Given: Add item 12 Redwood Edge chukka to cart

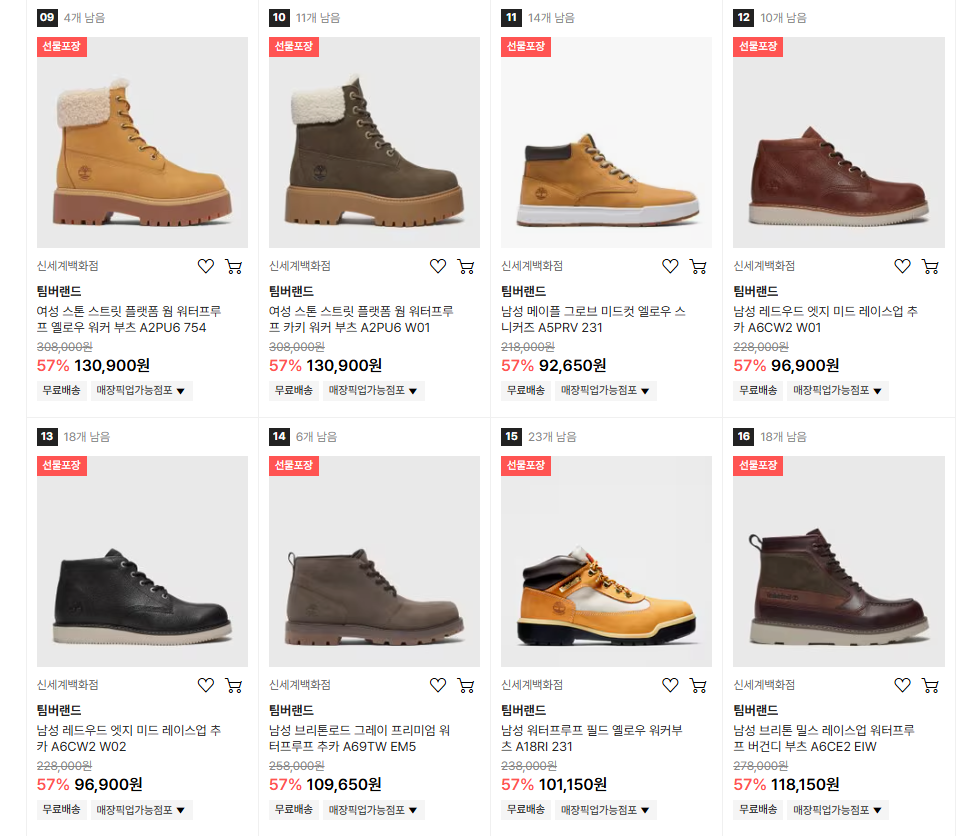Looking at the screenshot, I should point(930,266).
